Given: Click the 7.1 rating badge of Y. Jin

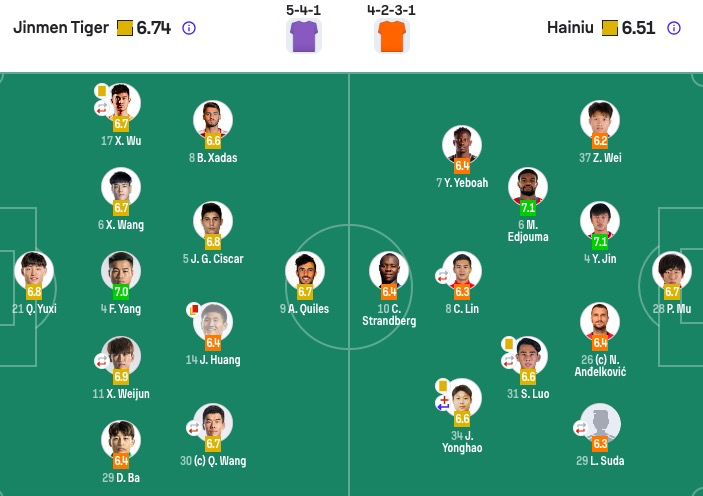Looking at the screenshot, I should [600, 242].
